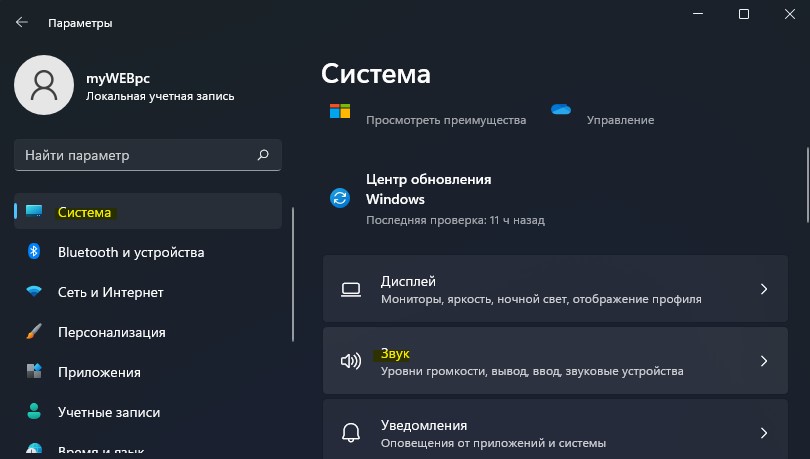The image size is (810, 459).
Task: Click Оповещения от приложений и системы text
Action: pyautogui.click(x=493, y=442)
